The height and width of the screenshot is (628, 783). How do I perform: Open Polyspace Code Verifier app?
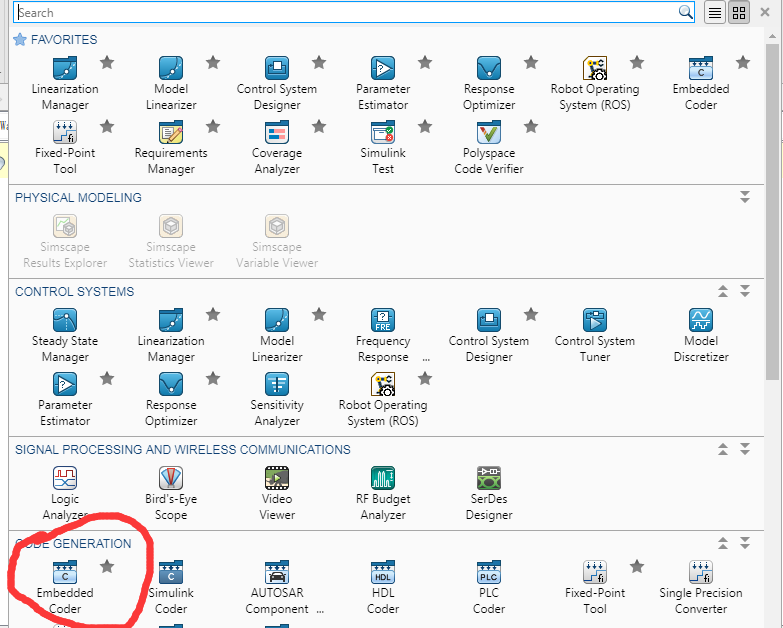(x=489, y=147)
